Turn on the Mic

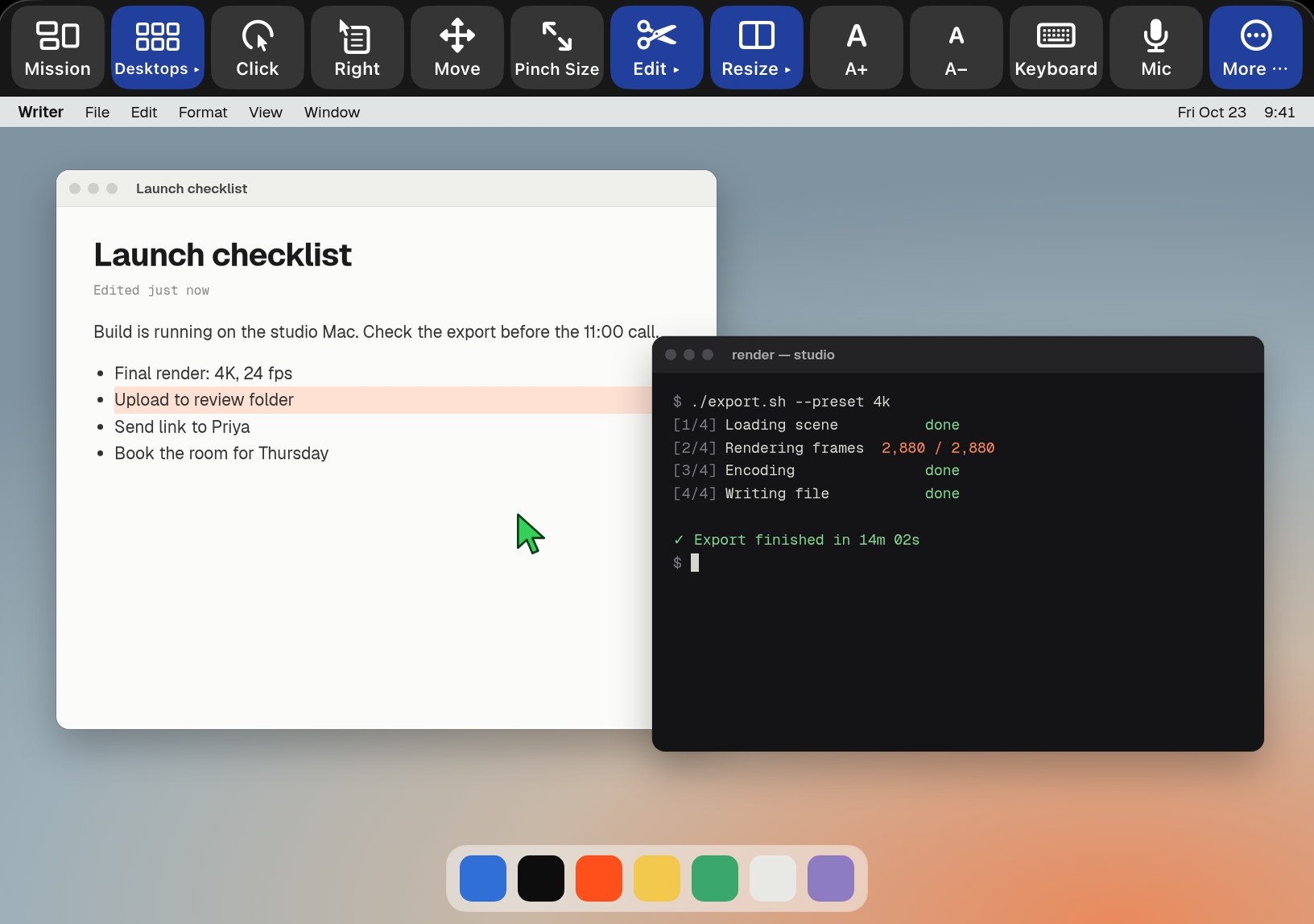pyautogui.click(x=1156, y=47)
